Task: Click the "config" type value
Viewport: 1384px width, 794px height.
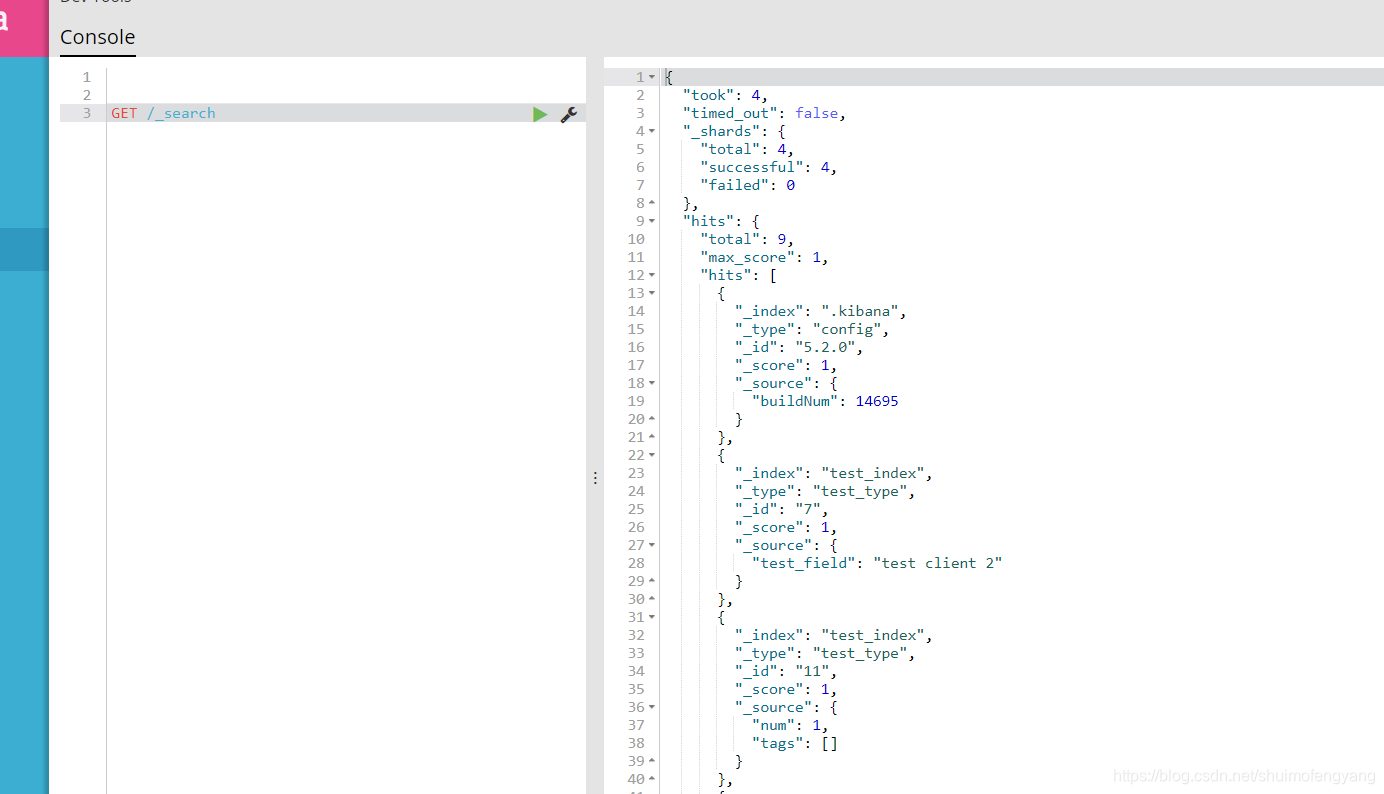Action: click(848, 329)
